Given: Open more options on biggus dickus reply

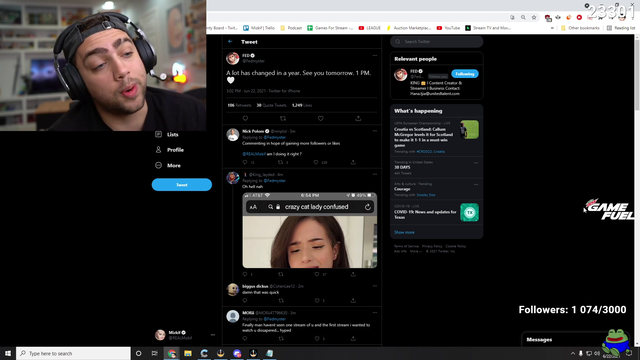Looking at the screenshot, I should coord(375,286).
